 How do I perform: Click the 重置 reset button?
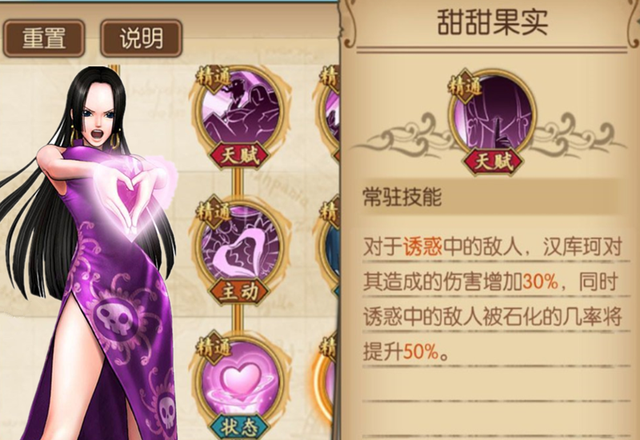point(44,38)
